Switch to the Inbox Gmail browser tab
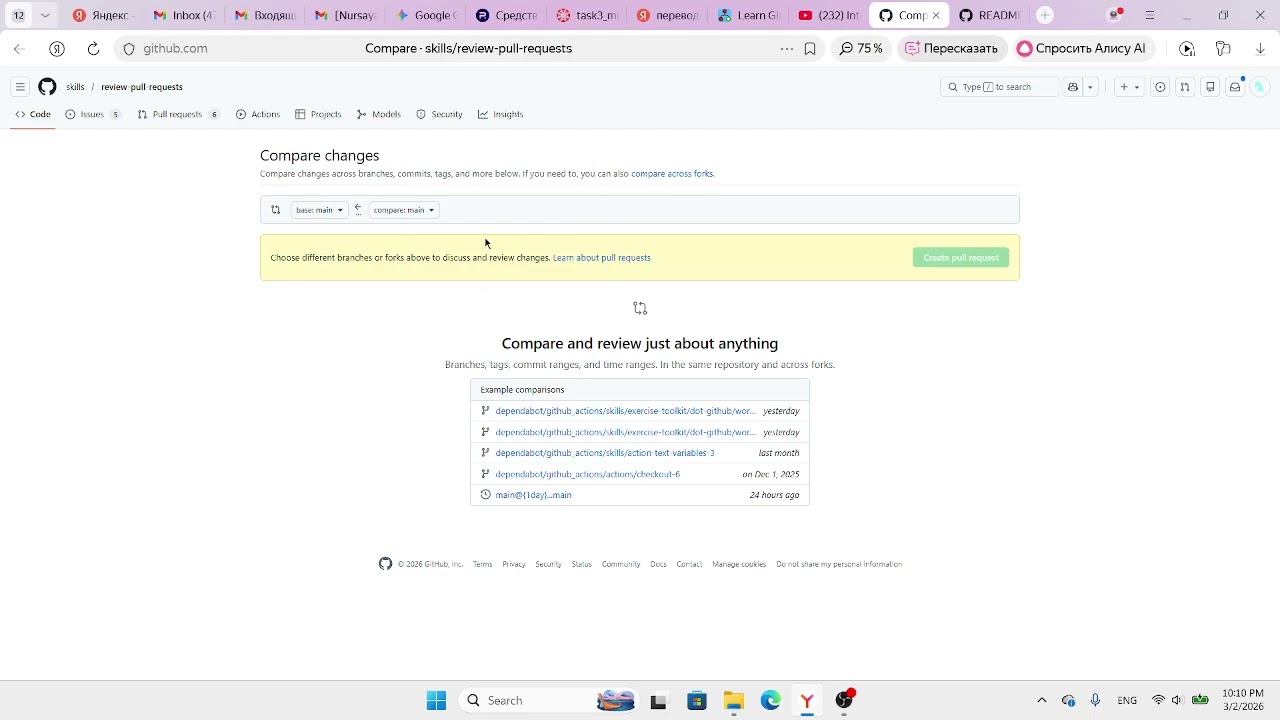The width and height of the screenshot is (1280, 720). point(184,15)
